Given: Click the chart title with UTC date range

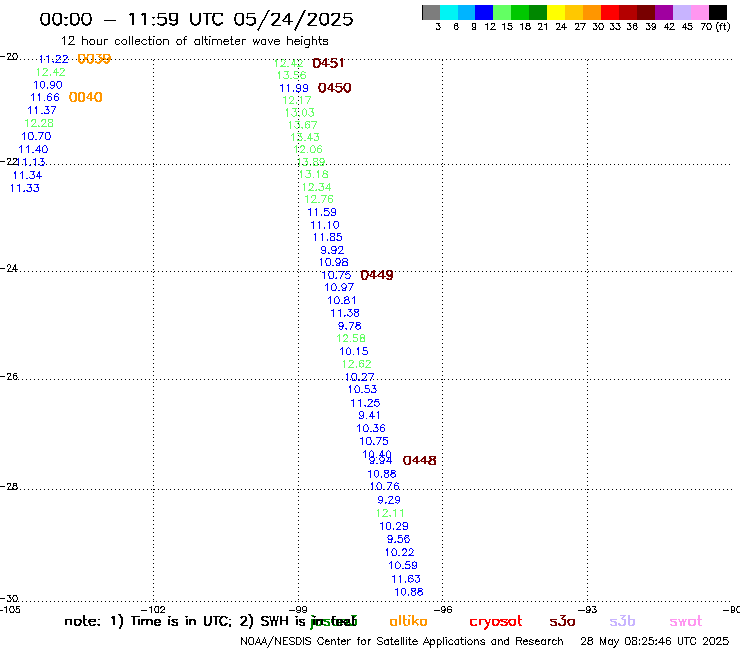Looking at the screenshot, I should pyautogui.click(x=196, y=19).
